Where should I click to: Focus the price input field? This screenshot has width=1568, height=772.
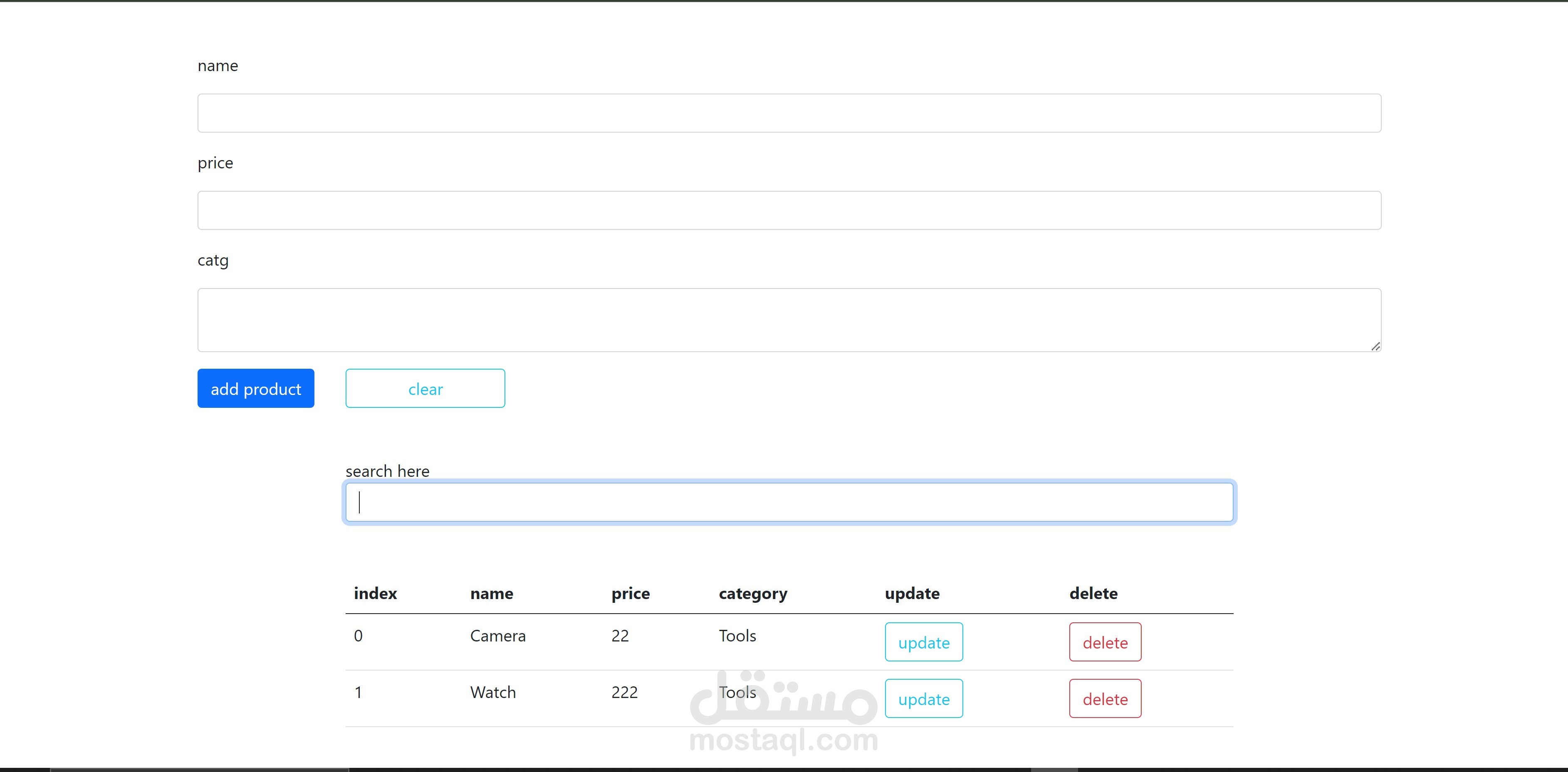point(789,210)
